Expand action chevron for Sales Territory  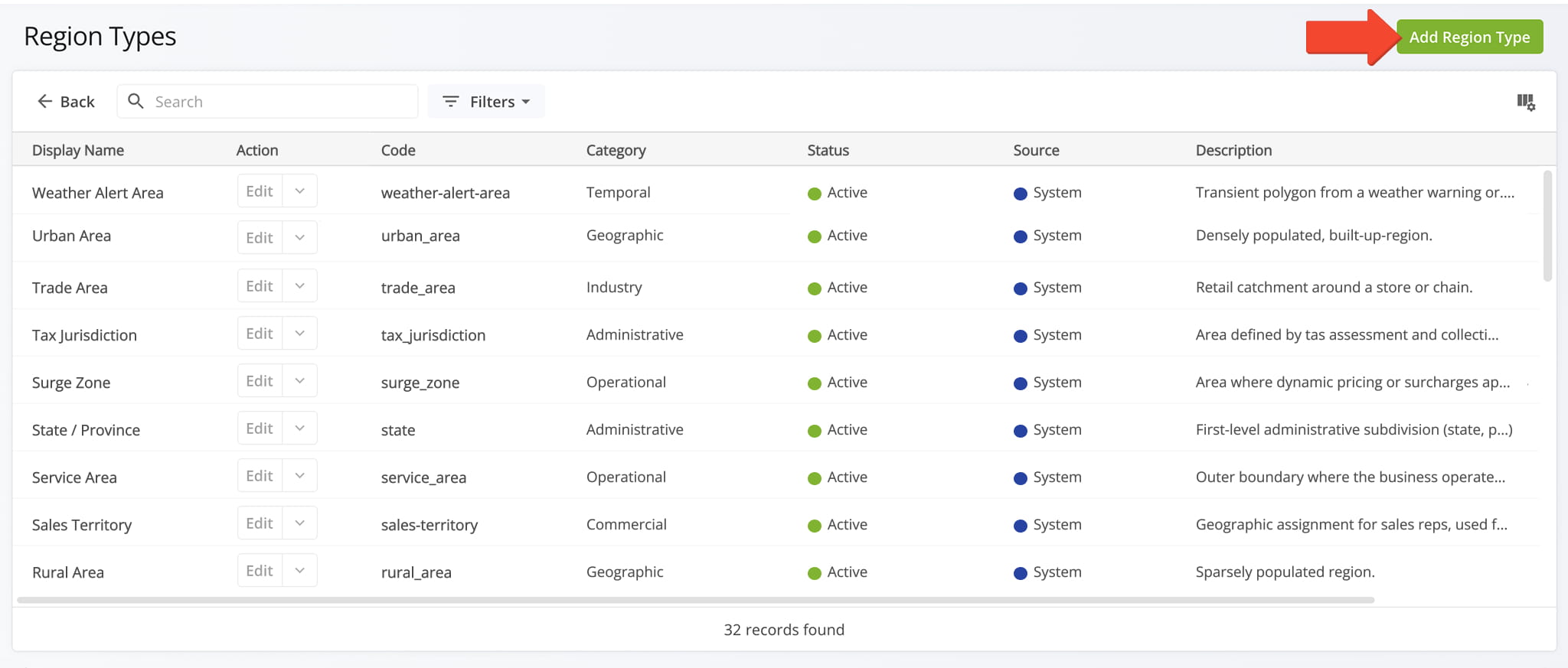pyautogui.click(x=300, y=523)
